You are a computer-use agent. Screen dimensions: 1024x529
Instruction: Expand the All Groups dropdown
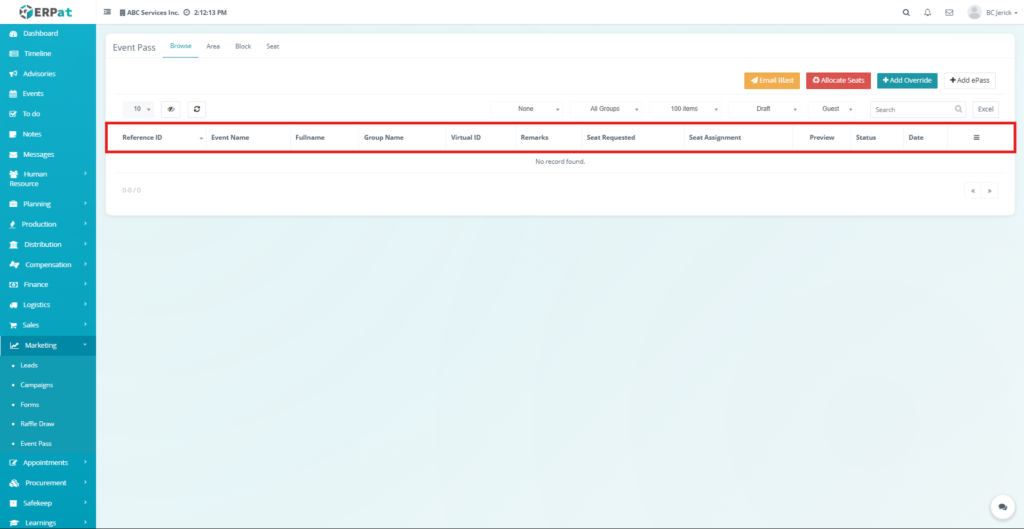pos(605,109)
